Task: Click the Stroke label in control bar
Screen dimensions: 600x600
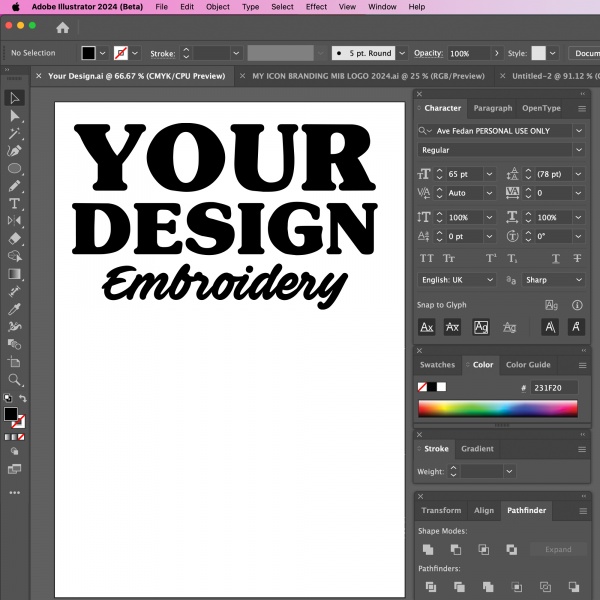Action: click(163, 54)
